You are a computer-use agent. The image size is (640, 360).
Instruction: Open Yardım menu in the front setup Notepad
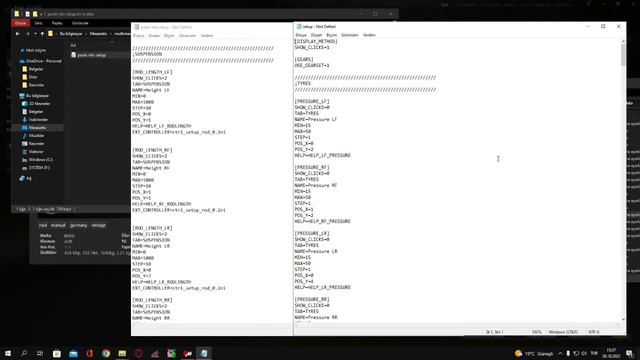coord(369,35)
